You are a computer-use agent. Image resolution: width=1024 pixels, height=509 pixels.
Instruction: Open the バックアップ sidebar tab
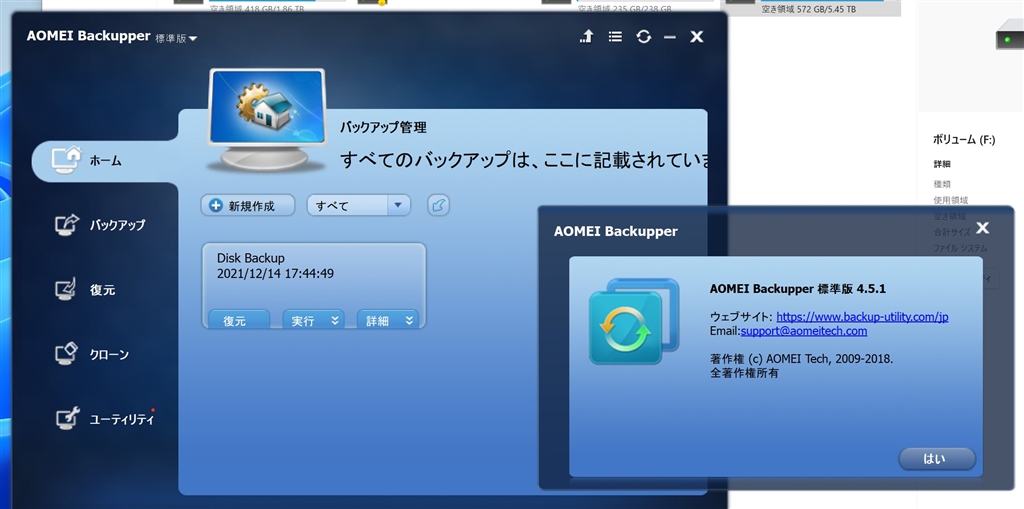coord(104,225)
